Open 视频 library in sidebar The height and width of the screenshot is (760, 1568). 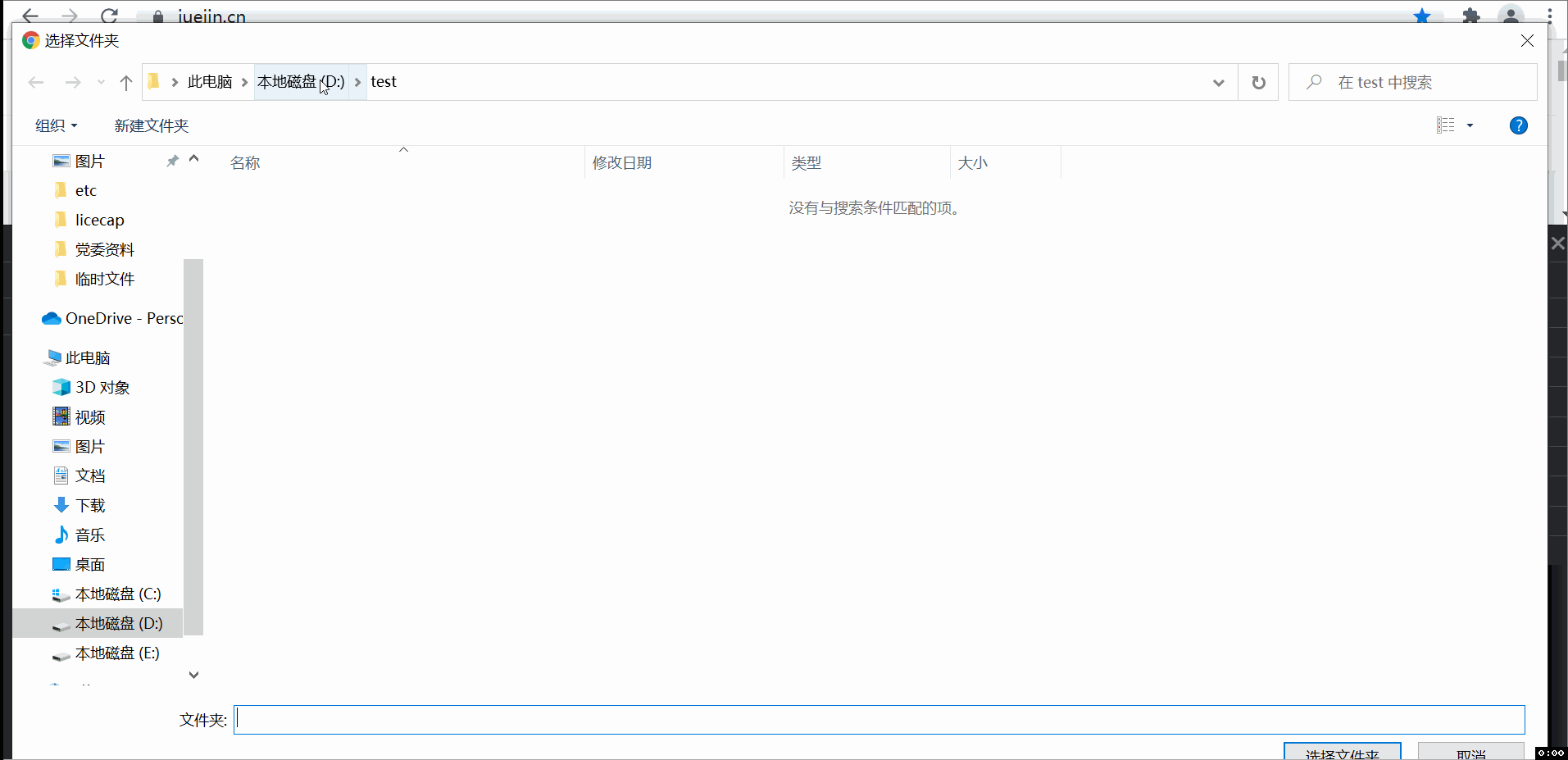[x=90, y=417]
